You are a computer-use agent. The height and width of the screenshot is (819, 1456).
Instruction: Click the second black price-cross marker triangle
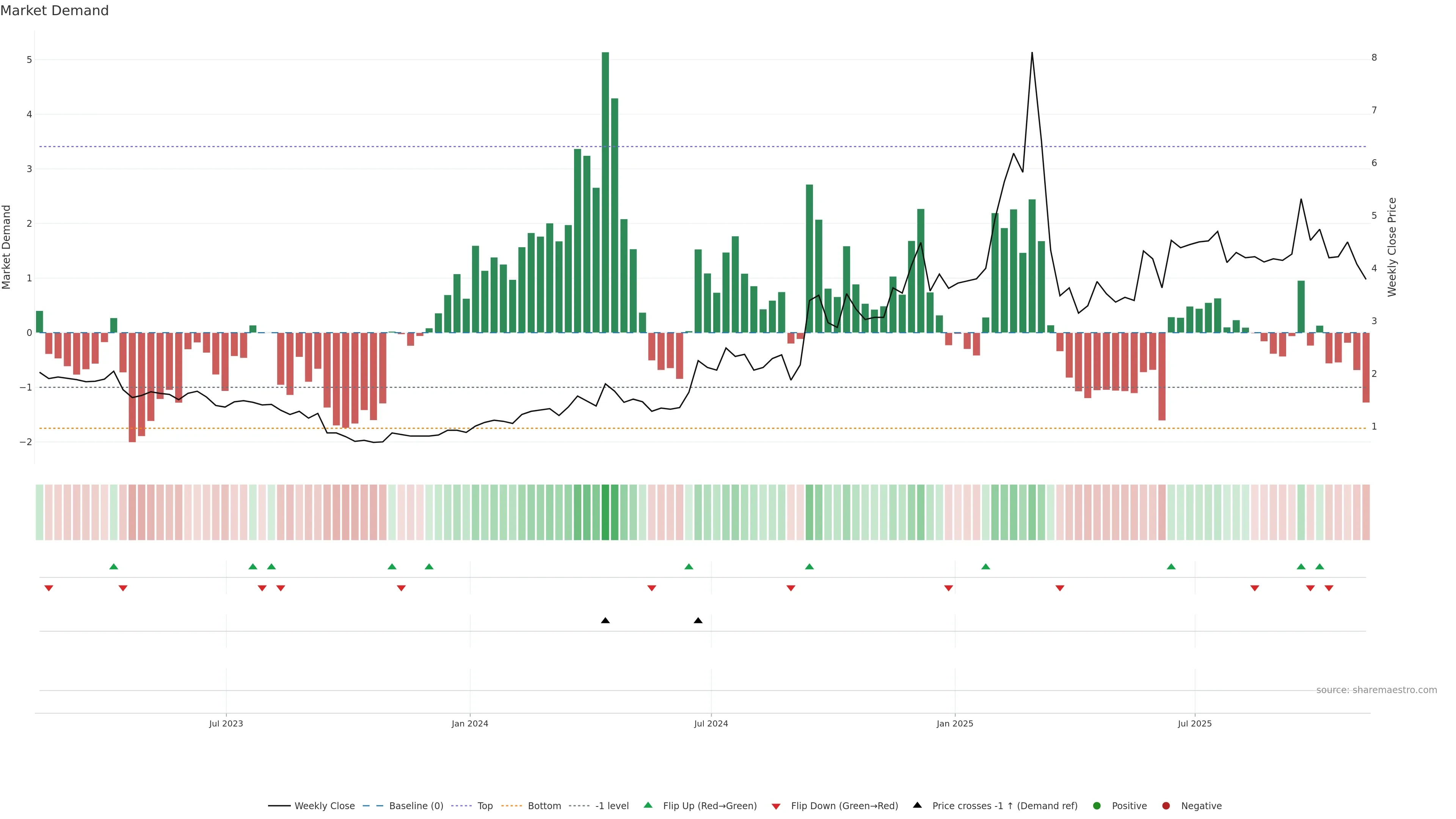(x=698, y=621)
